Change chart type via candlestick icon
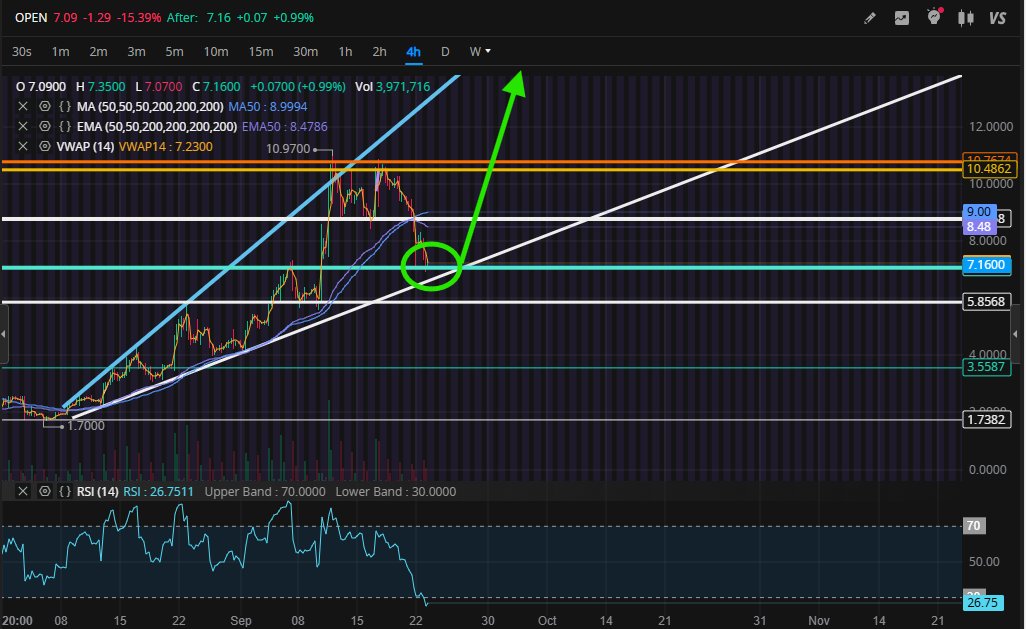 click(x=966, y=18)
